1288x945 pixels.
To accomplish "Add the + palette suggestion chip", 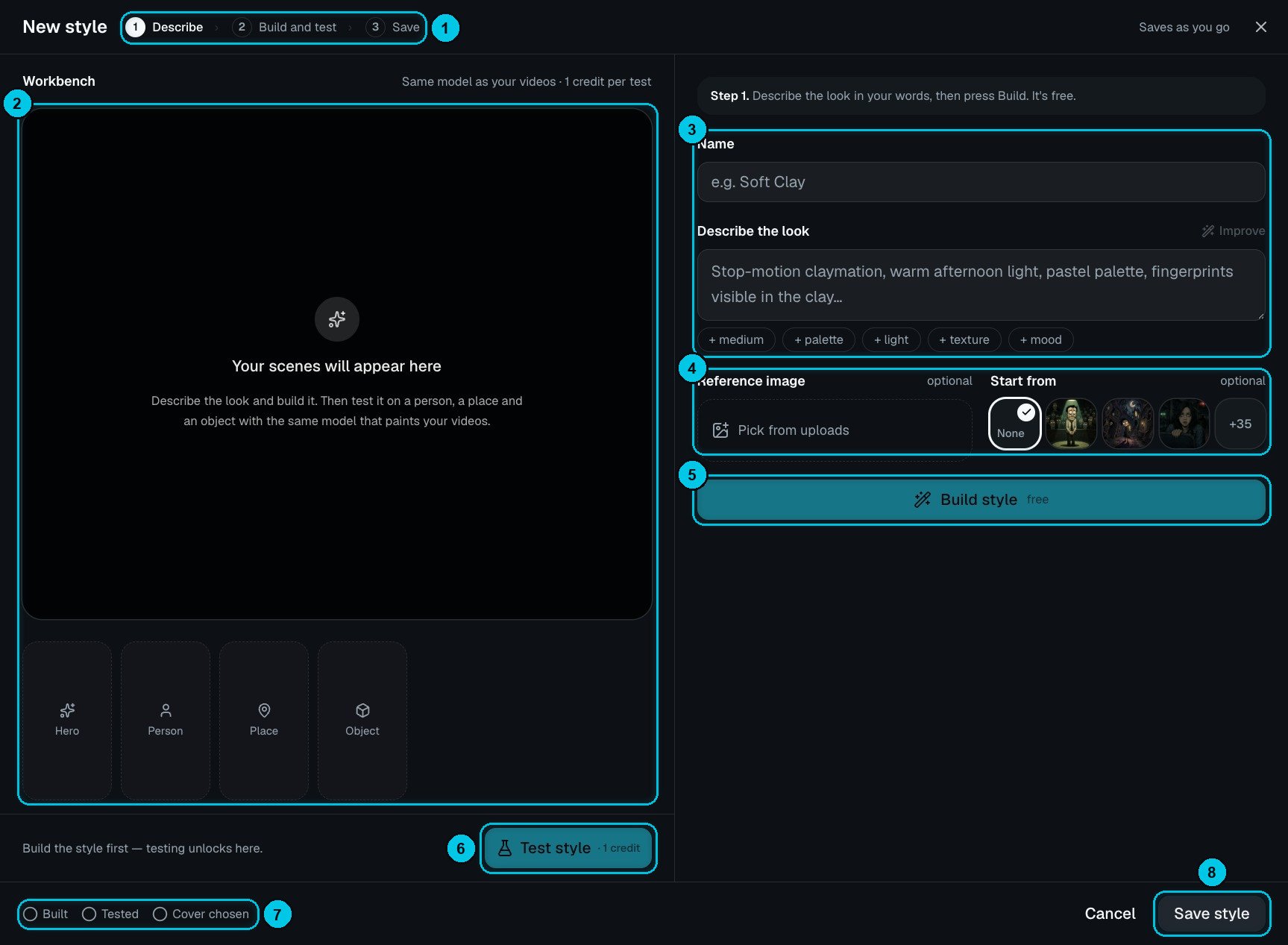I will point(819,339).
